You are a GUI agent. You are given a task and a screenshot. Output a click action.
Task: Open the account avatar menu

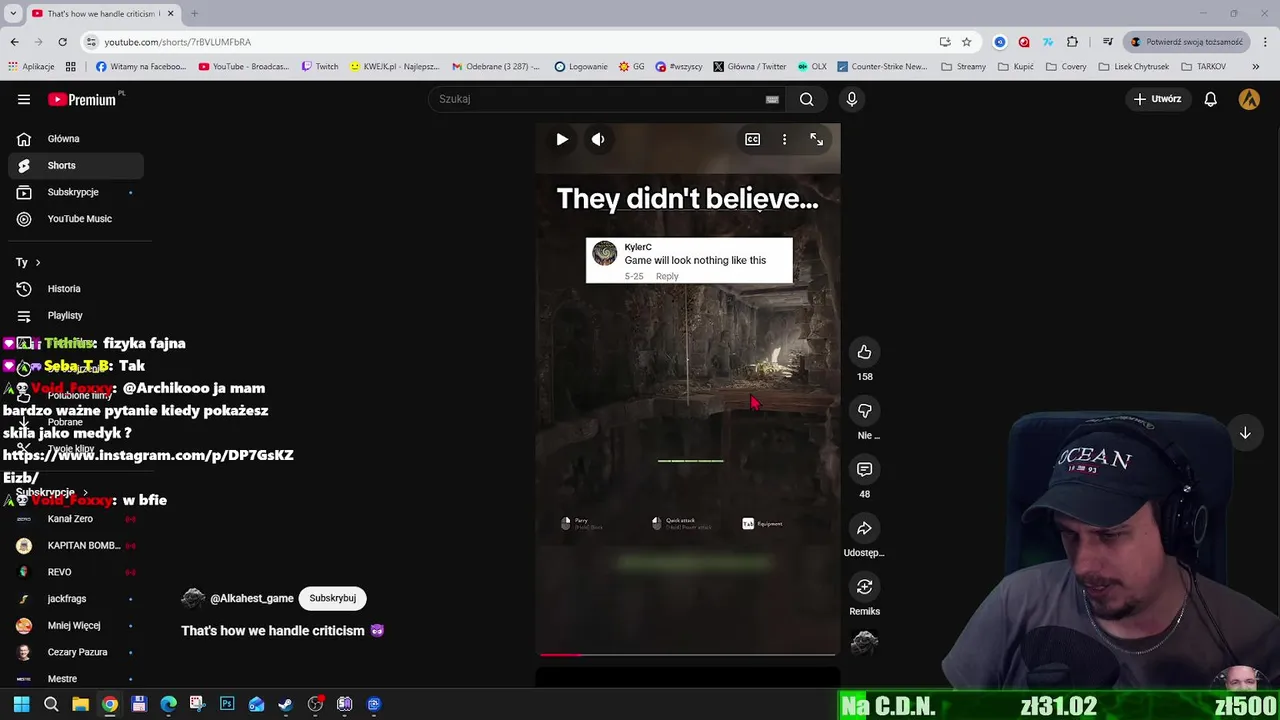(x=1249, y=99)
